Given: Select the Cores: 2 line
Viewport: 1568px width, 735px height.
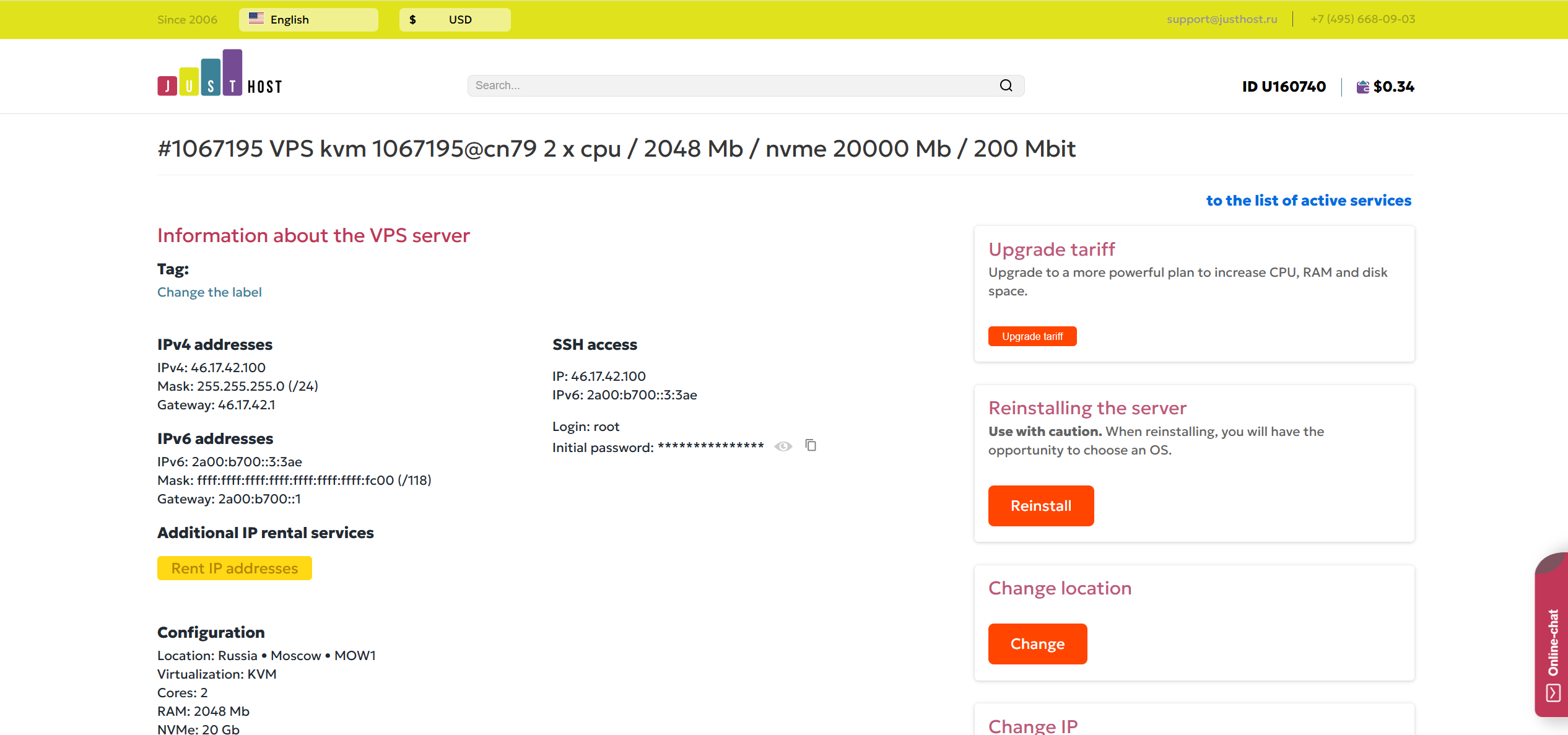Looking at the screenshot, I should coord(183,693).
